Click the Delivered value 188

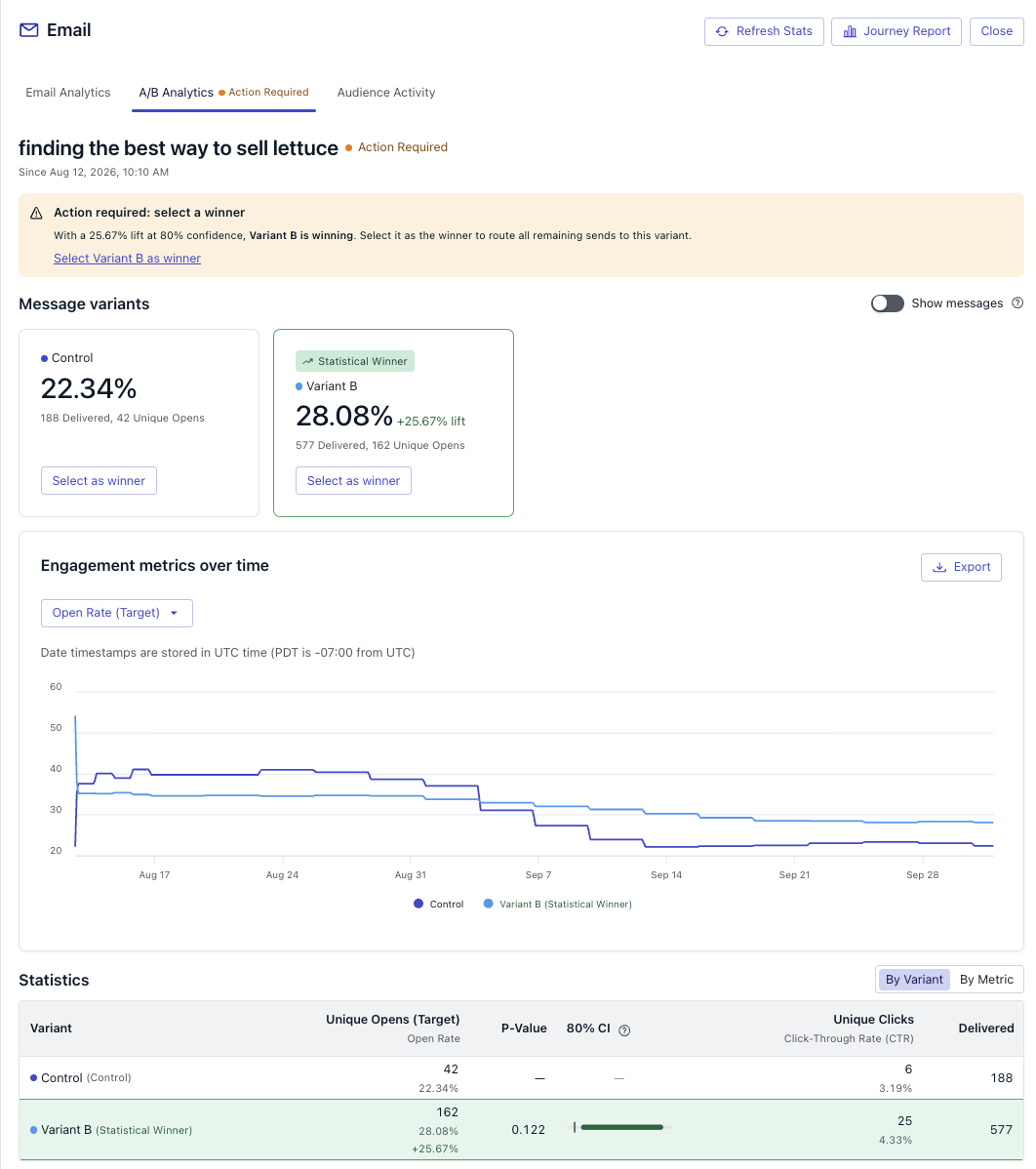click(1001, 1078)
